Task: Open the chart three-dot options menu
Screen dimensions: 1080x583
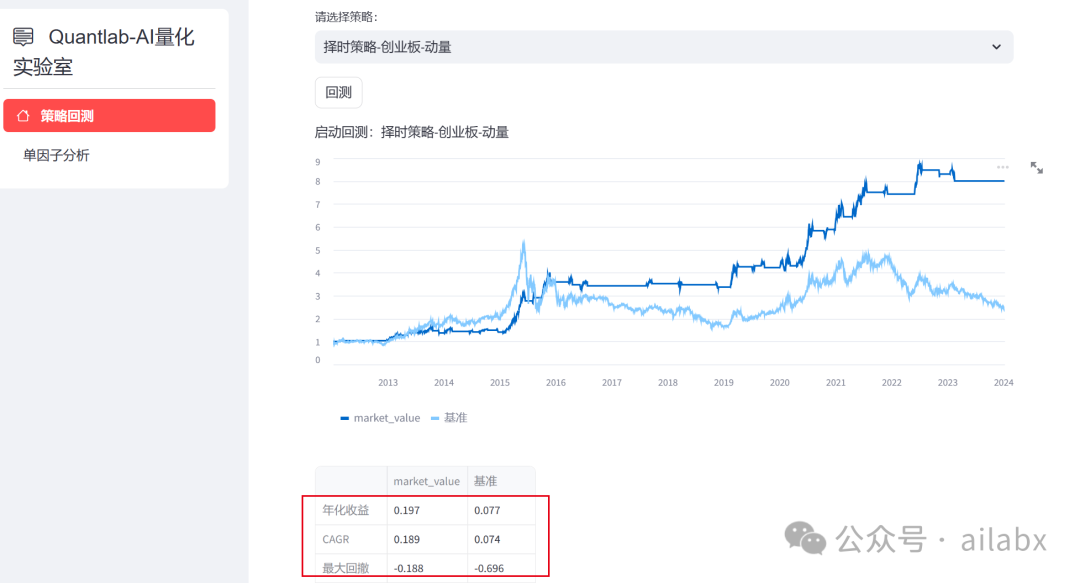Action: pos(1003,167)
